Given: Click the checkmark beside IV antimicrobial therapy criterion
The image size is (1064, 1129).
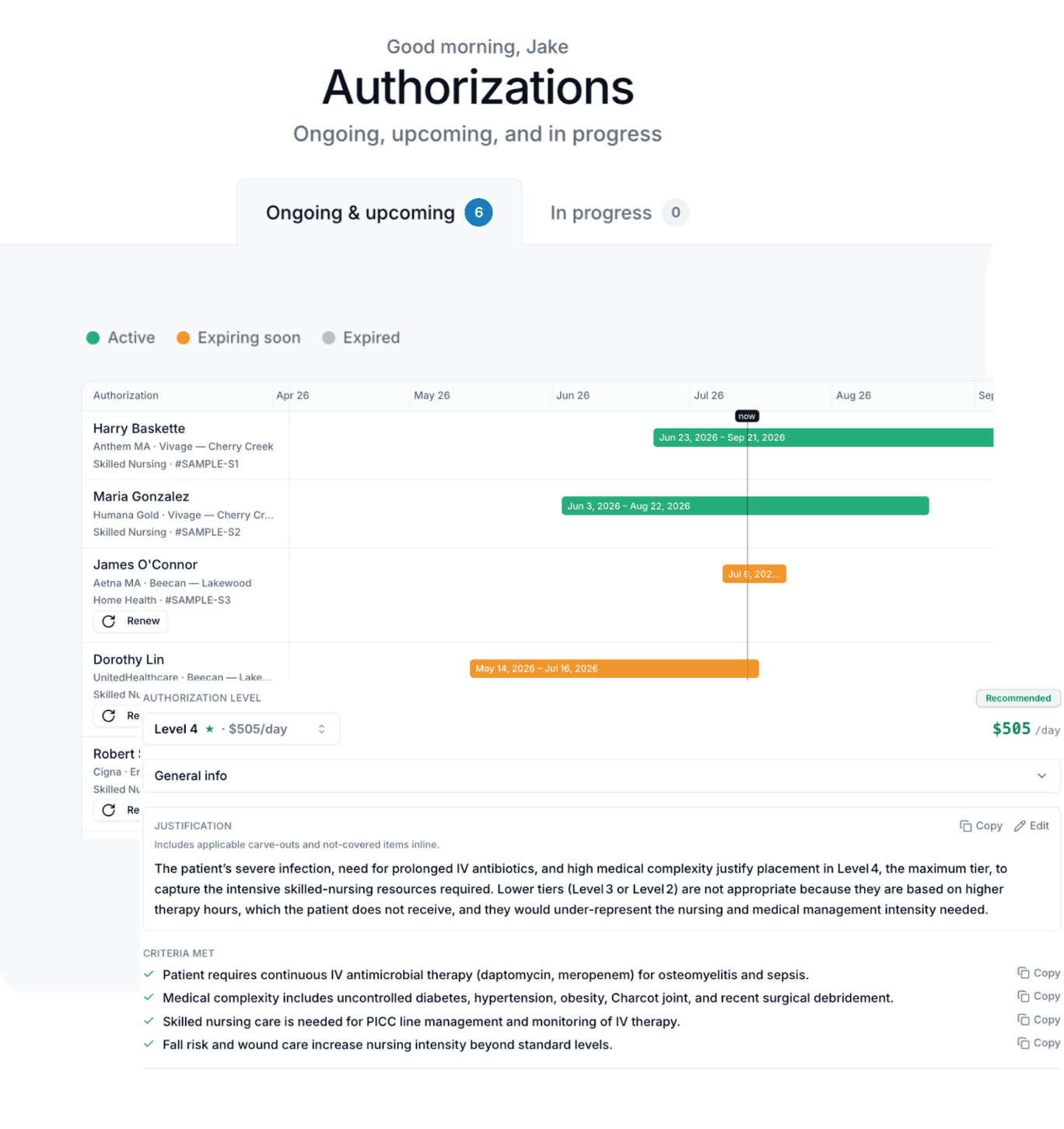Looking at the screenshot, I should (149, 974).
